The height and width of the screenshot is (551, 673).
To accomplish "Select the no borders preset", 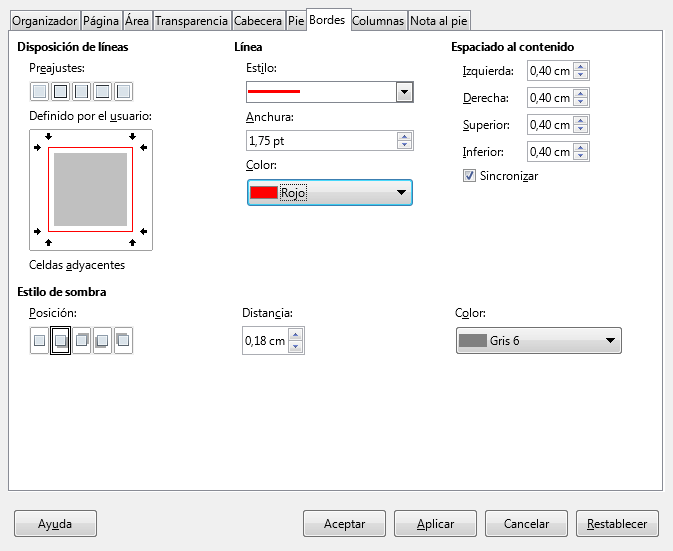I will pyautogui.click(x=39, y=92).
